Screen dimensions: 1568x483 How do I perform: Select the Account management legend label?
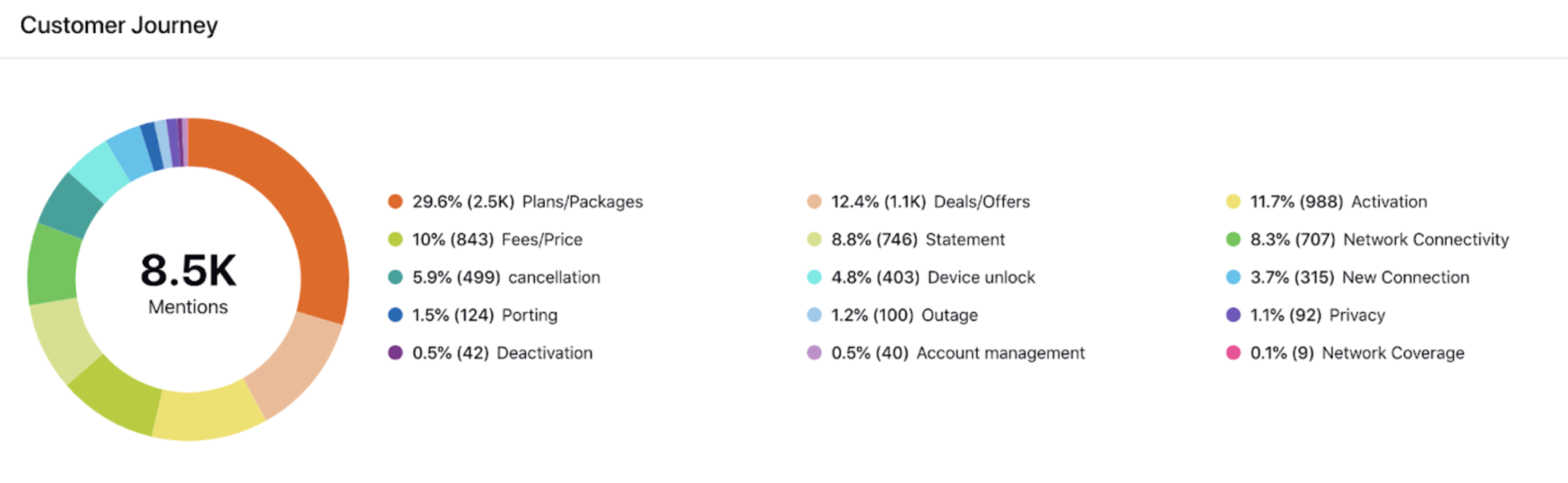1000,353
